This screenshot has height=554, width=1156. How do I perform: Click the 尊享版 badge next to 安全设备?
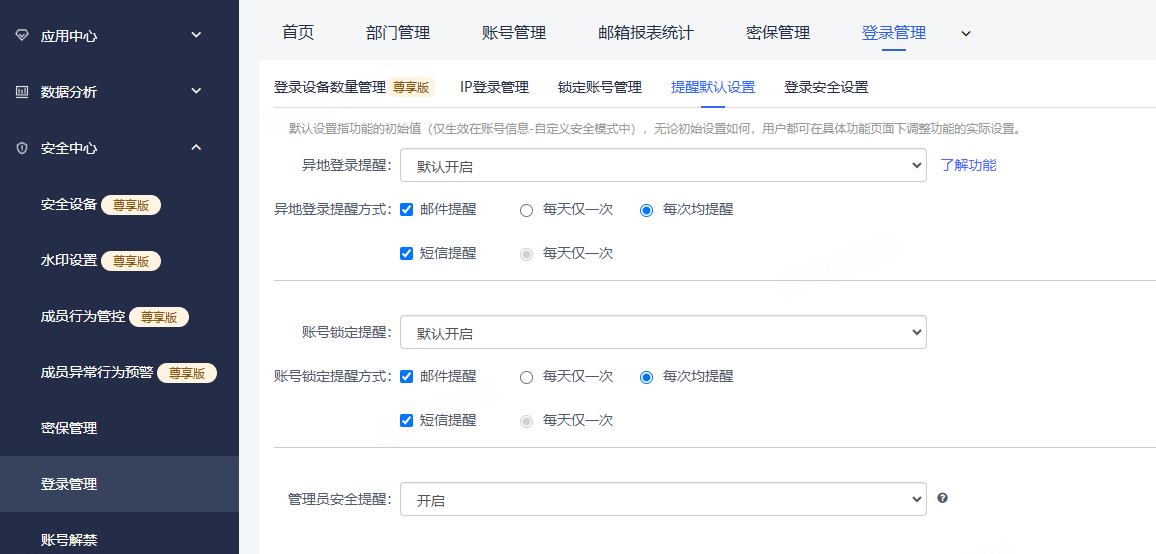[130, 205]
